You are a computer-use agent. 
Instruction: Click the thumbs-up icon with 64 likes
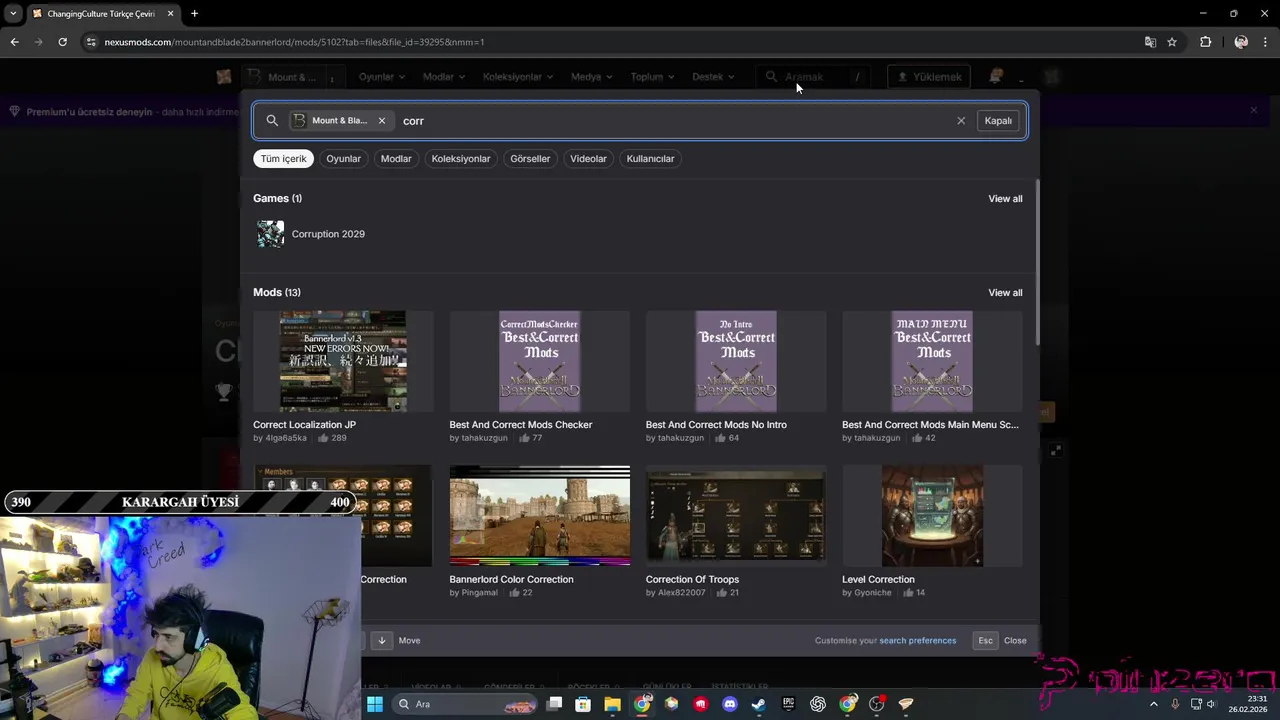(720, 438)
